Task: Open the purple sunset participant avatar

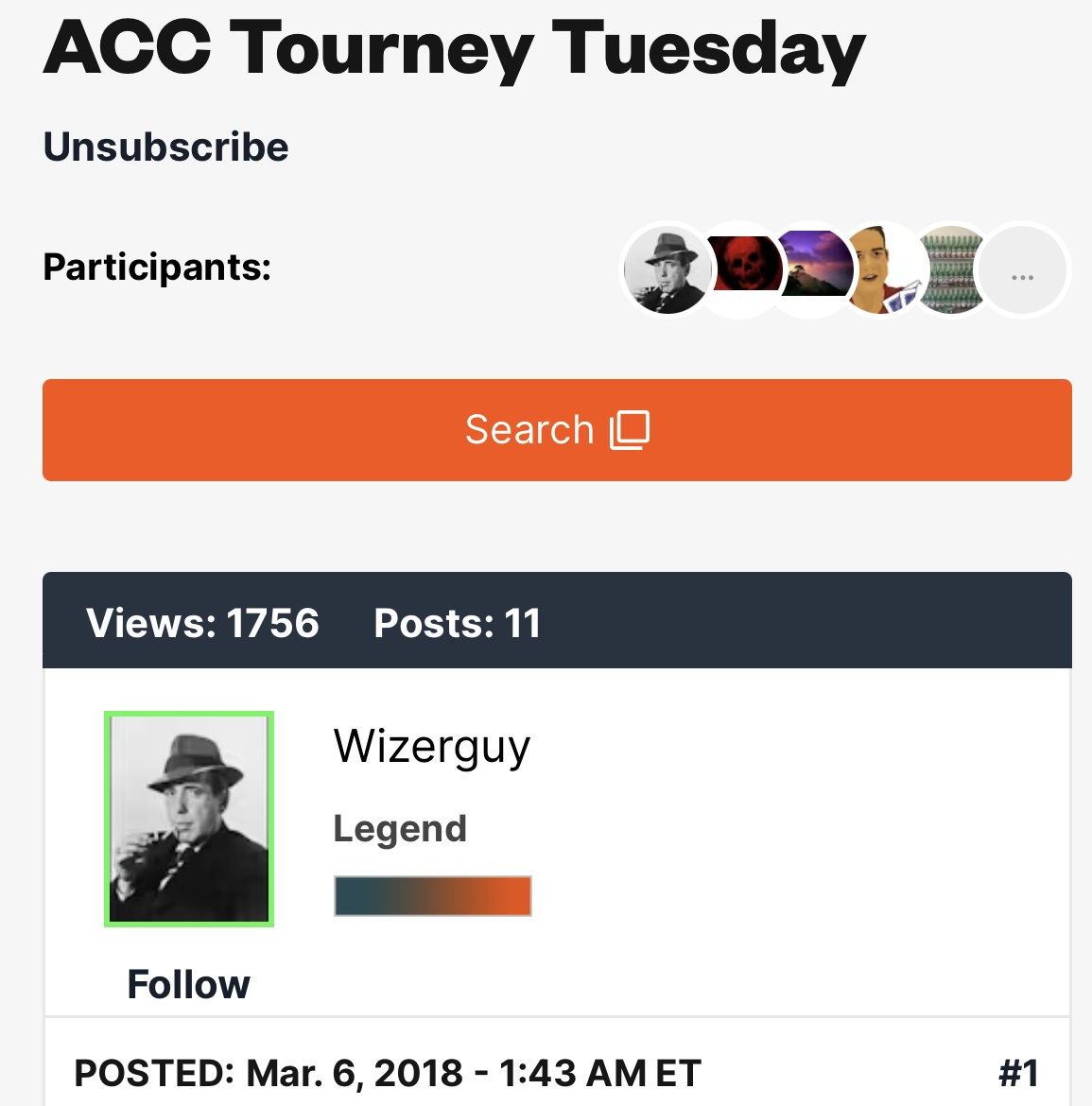Action: tap(813, 267)
